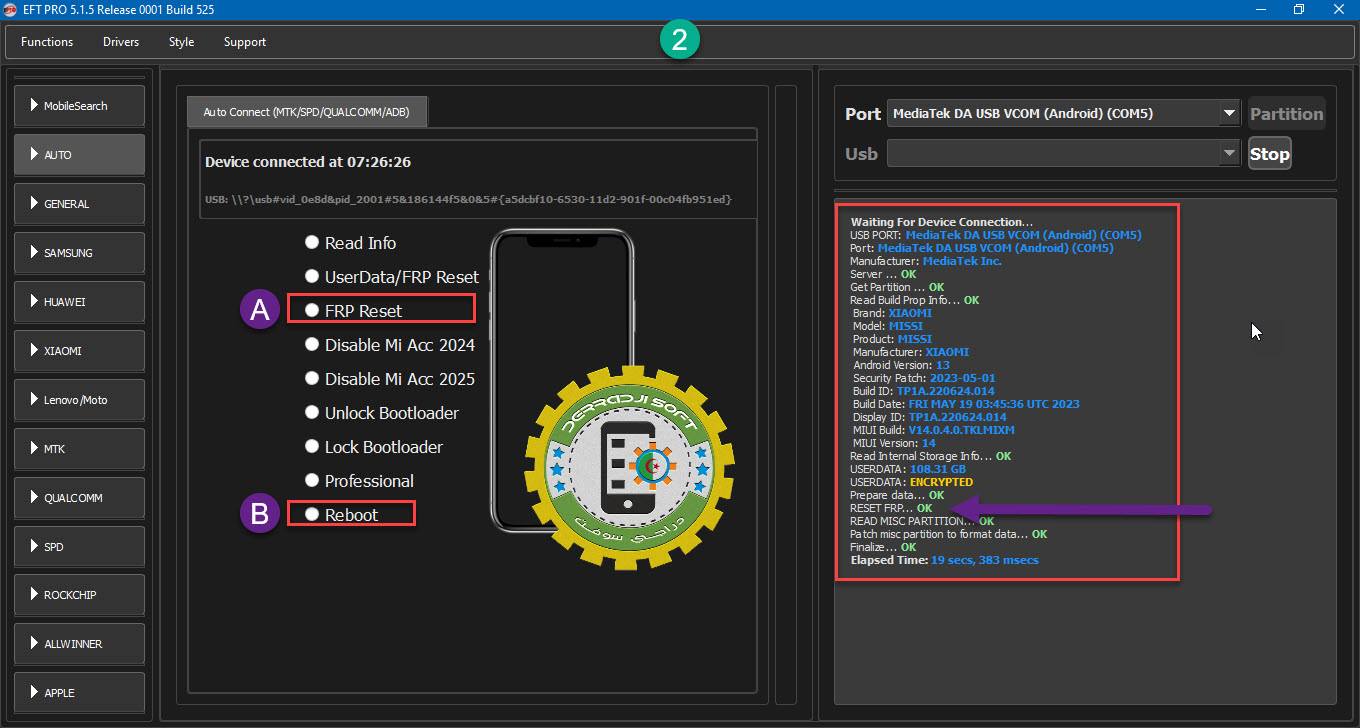Image resolution: width=1360 pixels, height=728 pixels.
Task: Expand the HUAWEI sidebar section
Action: [x=80, y=301]
